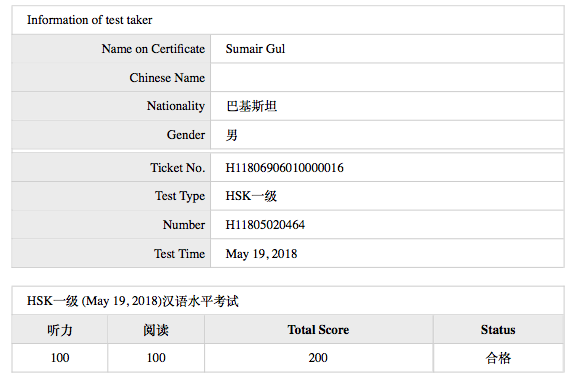576x378 pixels.
Task: Select gender value '男'
Action: pyautogui.click(x=232, y=135)
